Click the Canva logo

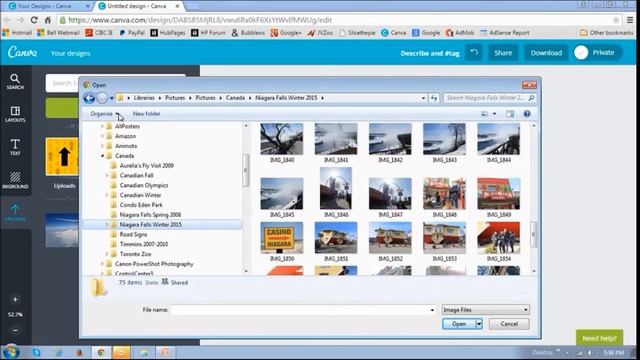pos(22,53)
